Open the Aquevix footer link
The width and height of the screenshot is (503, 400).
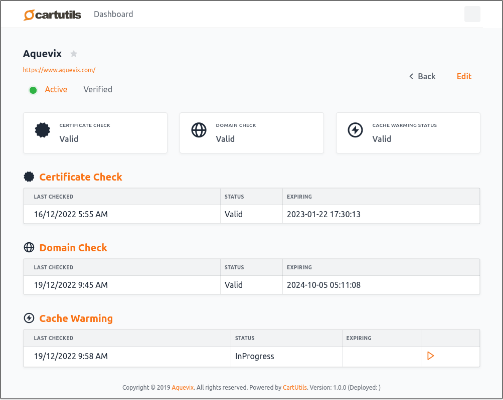(182, 388)
